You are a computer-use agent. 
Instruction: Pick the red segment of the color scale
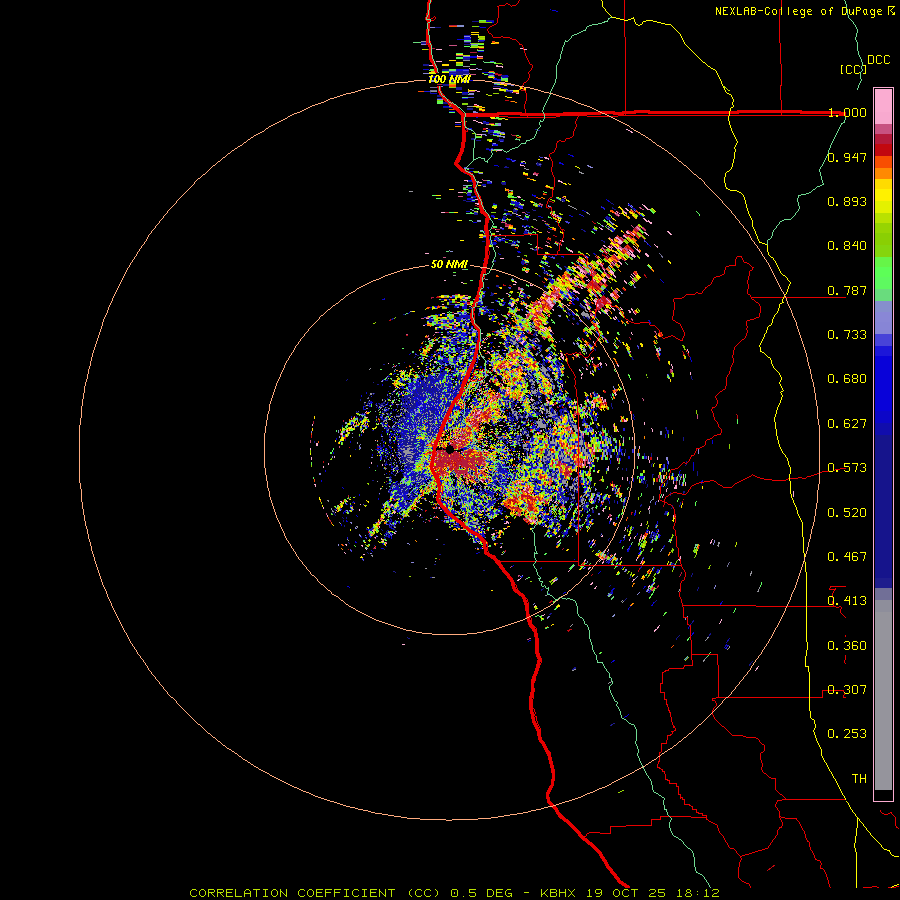[x=883, y=150]
